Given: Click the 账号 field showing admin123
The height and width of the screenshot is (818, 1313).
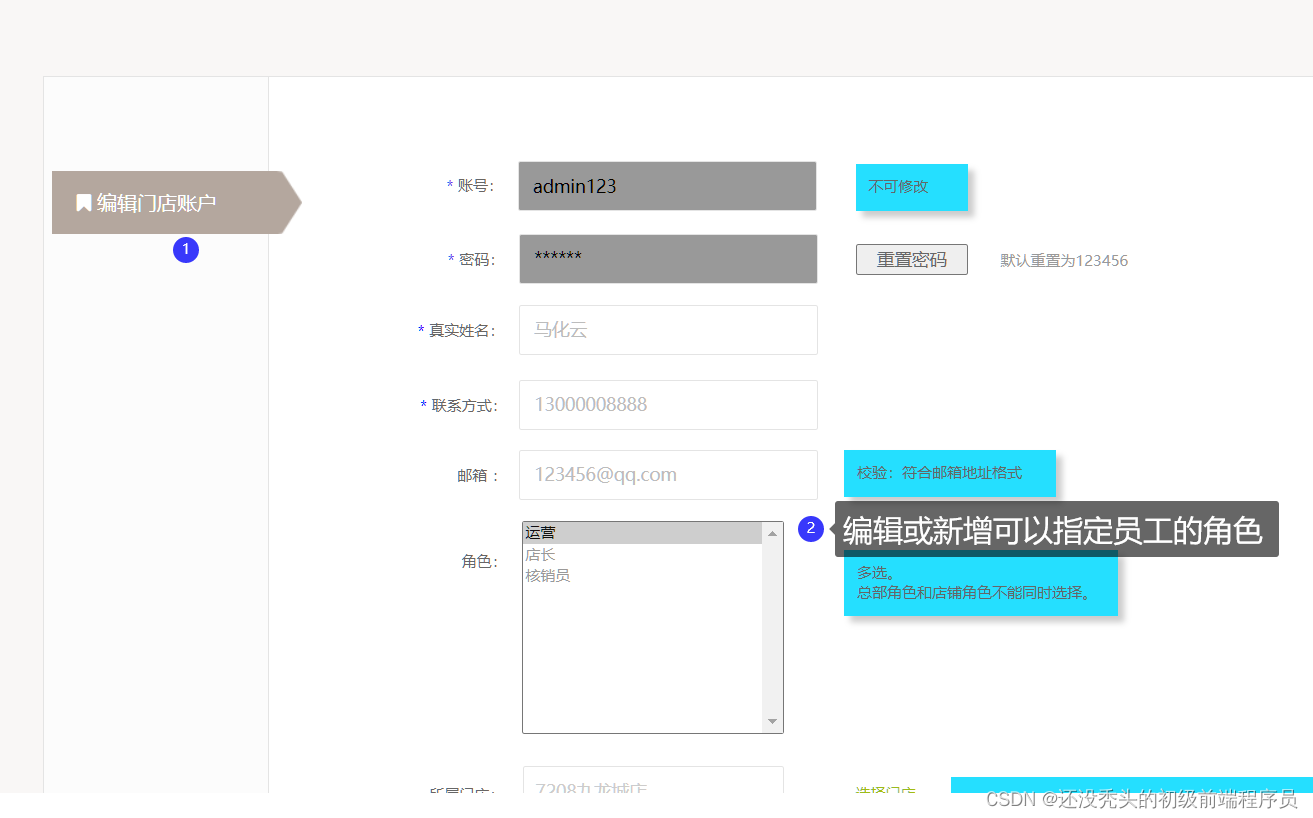Looking at the screenshot, I should point(667,186).
